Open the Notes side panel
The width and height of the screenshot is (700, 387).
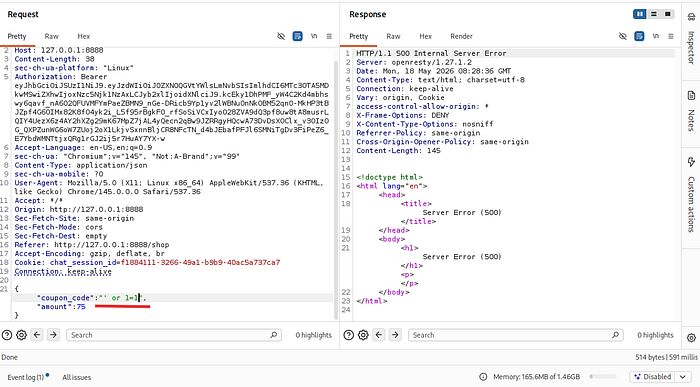pos(691,111)
